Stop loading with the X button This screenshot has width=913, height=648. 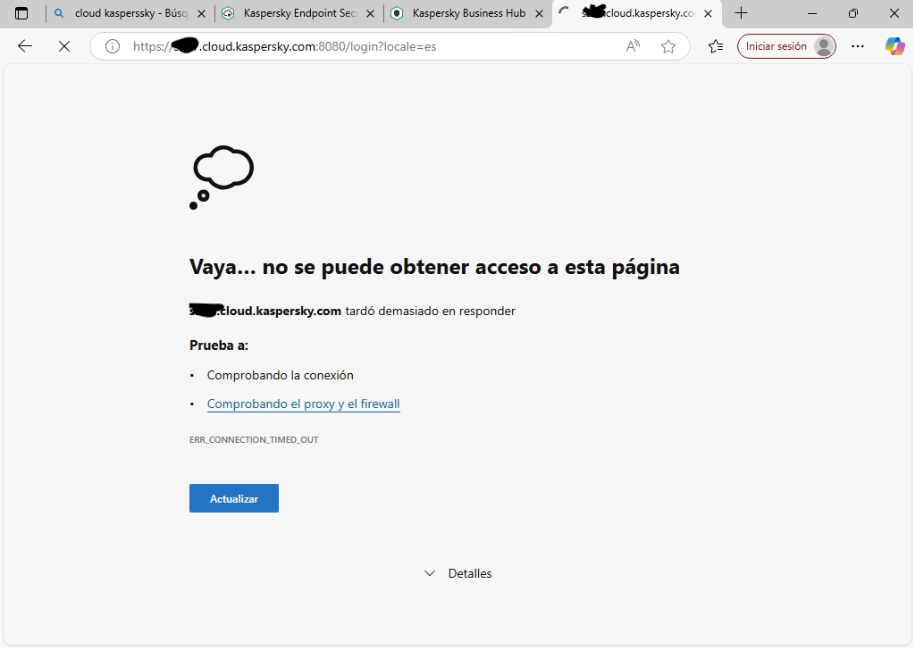65,46
